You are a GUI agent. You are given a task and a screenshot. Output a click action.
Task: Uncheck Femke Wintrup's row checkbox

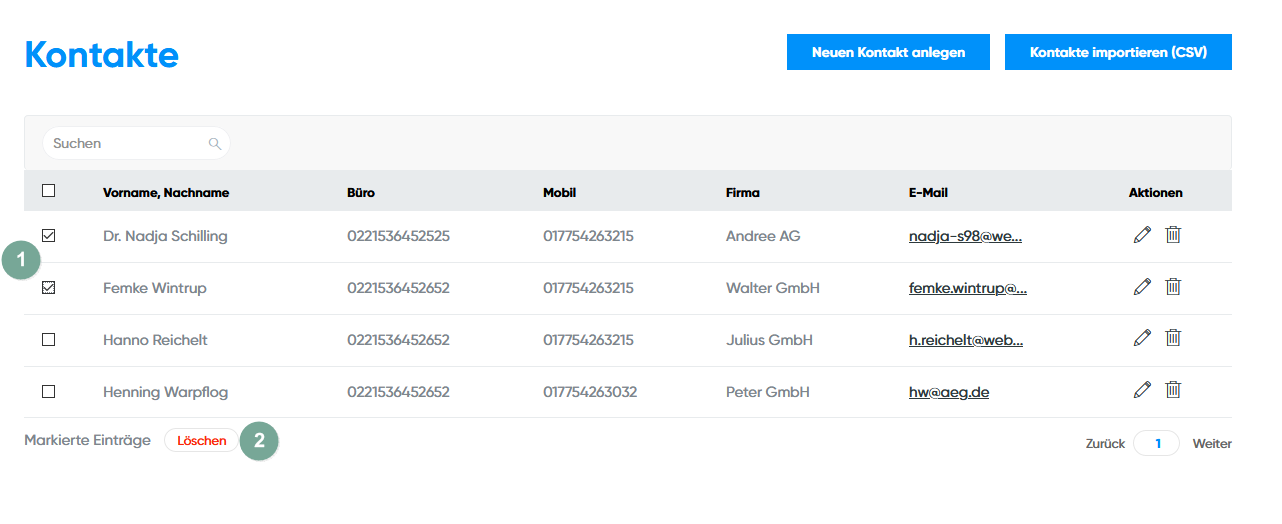point(49,288)
